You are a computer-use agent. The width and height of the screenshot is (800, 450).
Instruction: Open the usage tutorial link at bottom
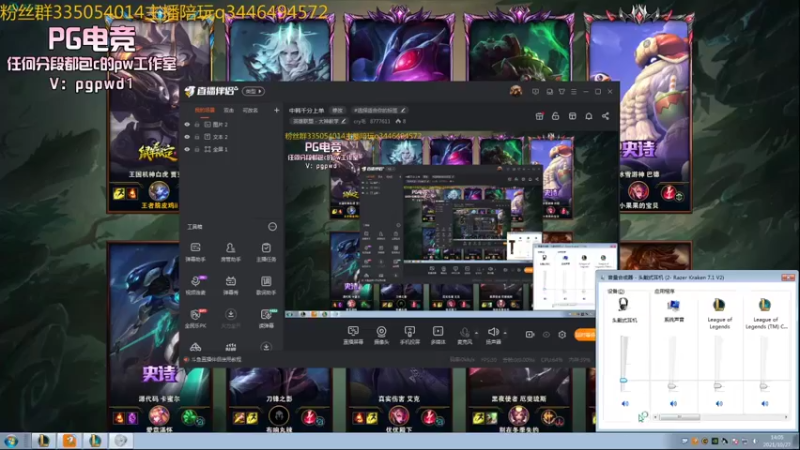tap(216, 360)
